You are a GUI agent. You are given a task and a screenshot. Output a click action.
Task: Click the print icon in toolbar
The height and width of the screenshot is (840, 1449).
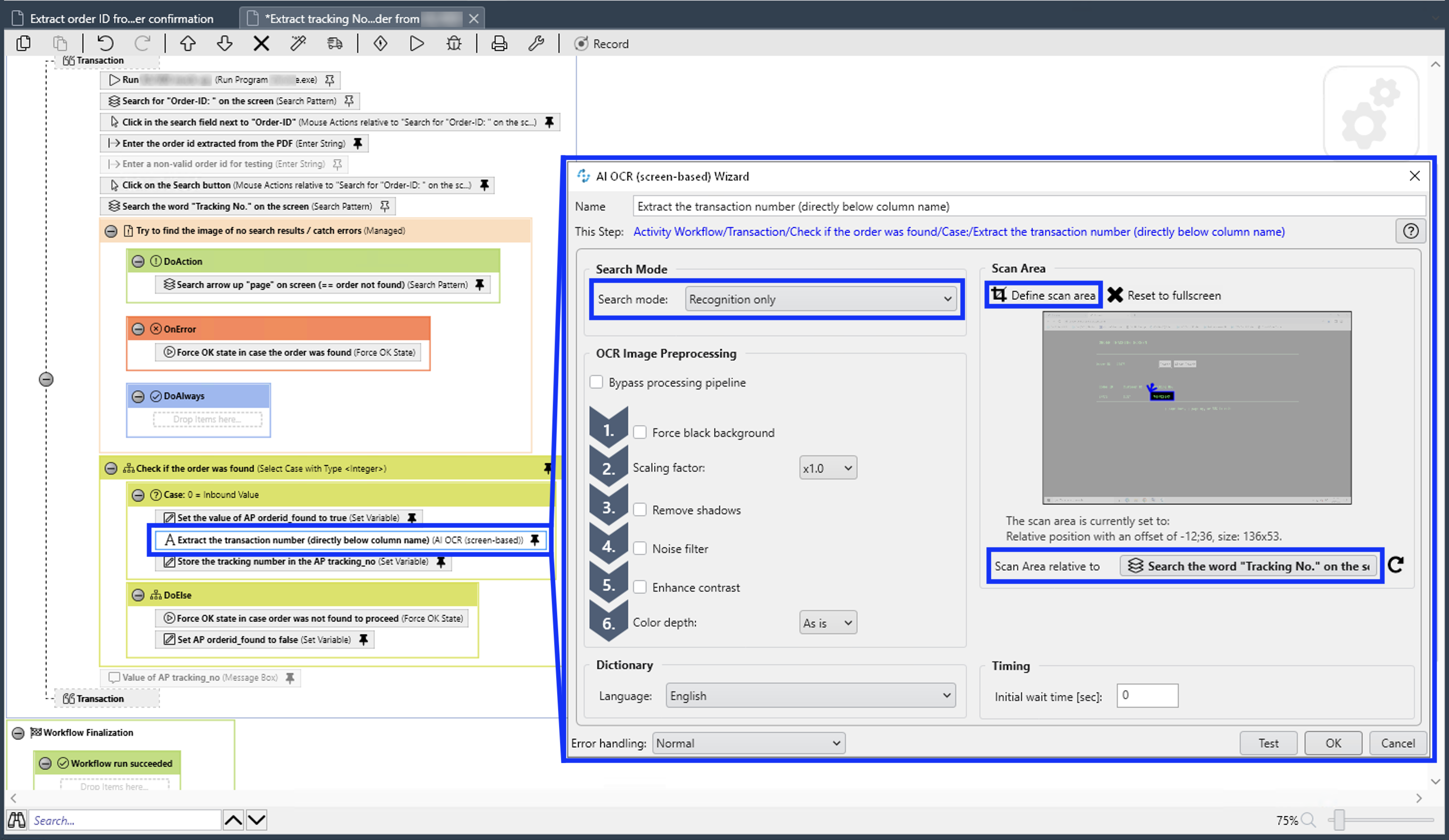tap(499, 44)
